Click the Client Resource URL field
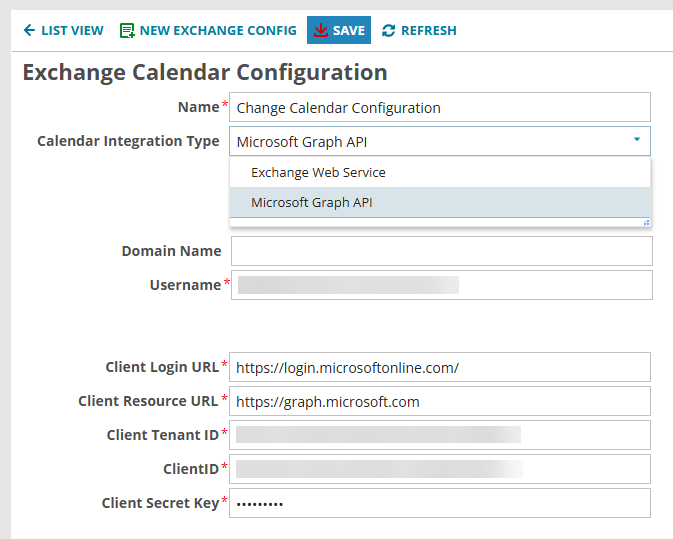673x539 pixels. pos(440,401)
